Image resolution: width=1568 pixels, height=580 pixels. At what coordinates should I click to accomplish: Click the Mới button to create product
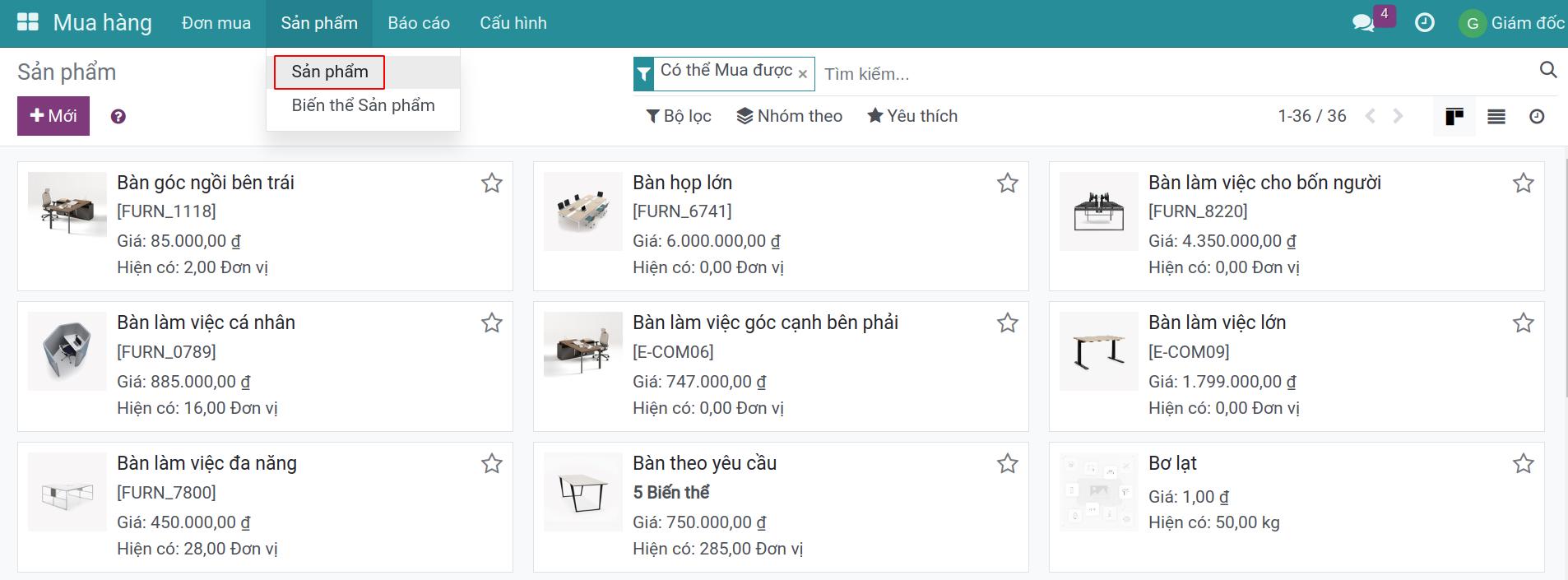(x=53, y=116)
